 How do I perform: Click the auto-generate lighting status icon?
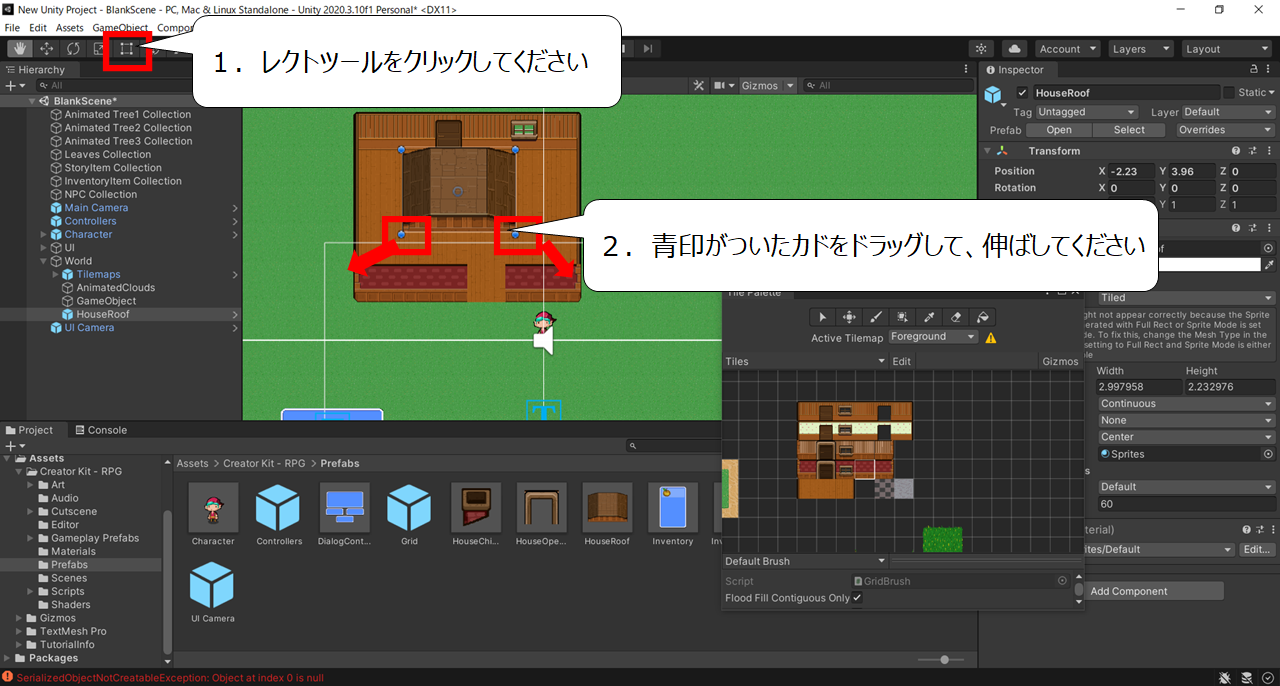click(x=1266, y=677)
